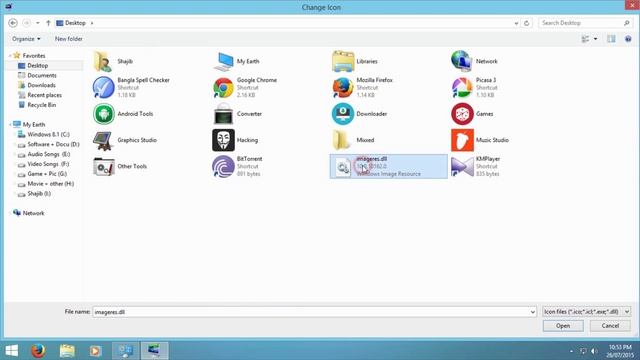Click the New folder button

[69, 39]
